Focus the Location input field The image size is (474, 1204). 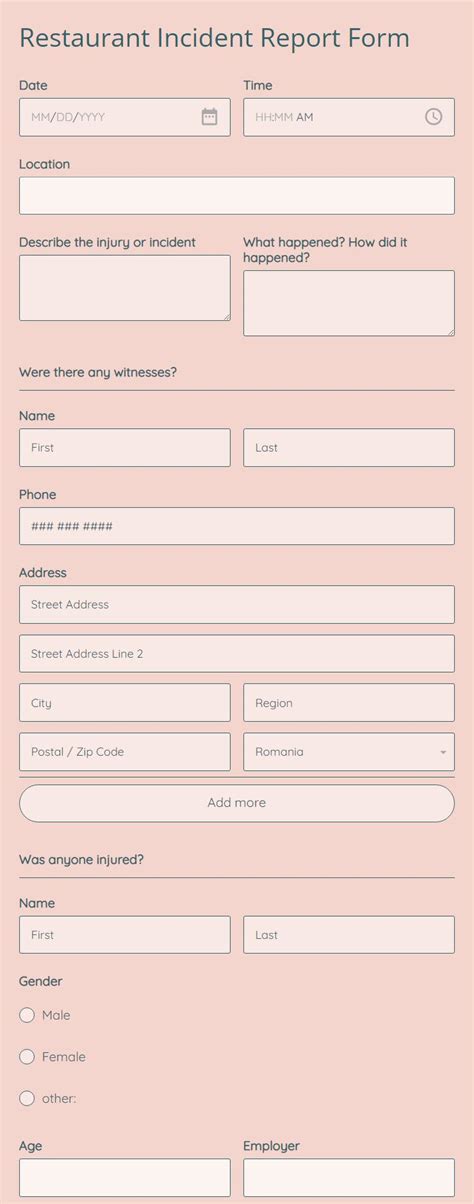click(x=237, y=196)
